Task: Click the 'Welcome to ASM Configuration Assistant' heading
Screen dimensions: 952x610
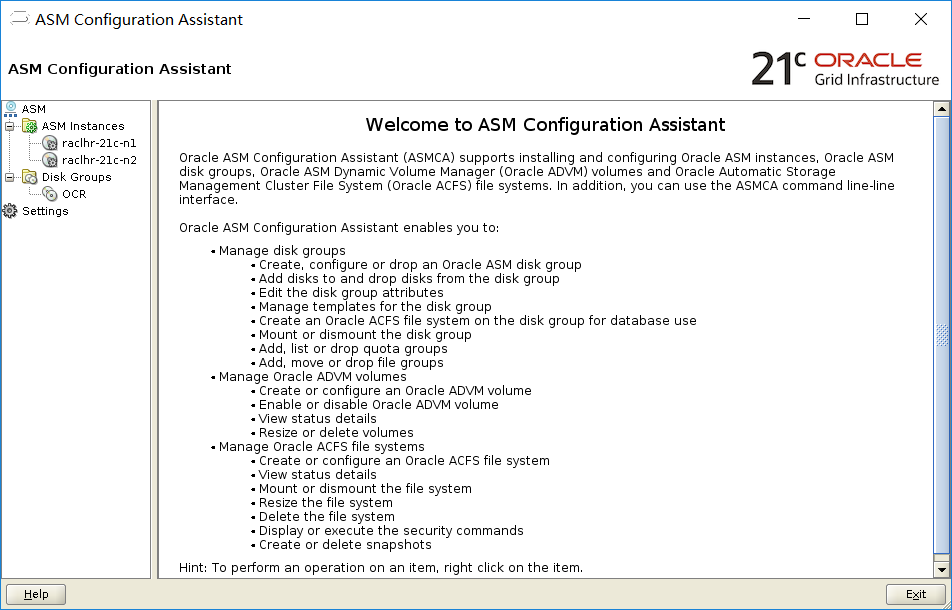Action: click(545, 125)
